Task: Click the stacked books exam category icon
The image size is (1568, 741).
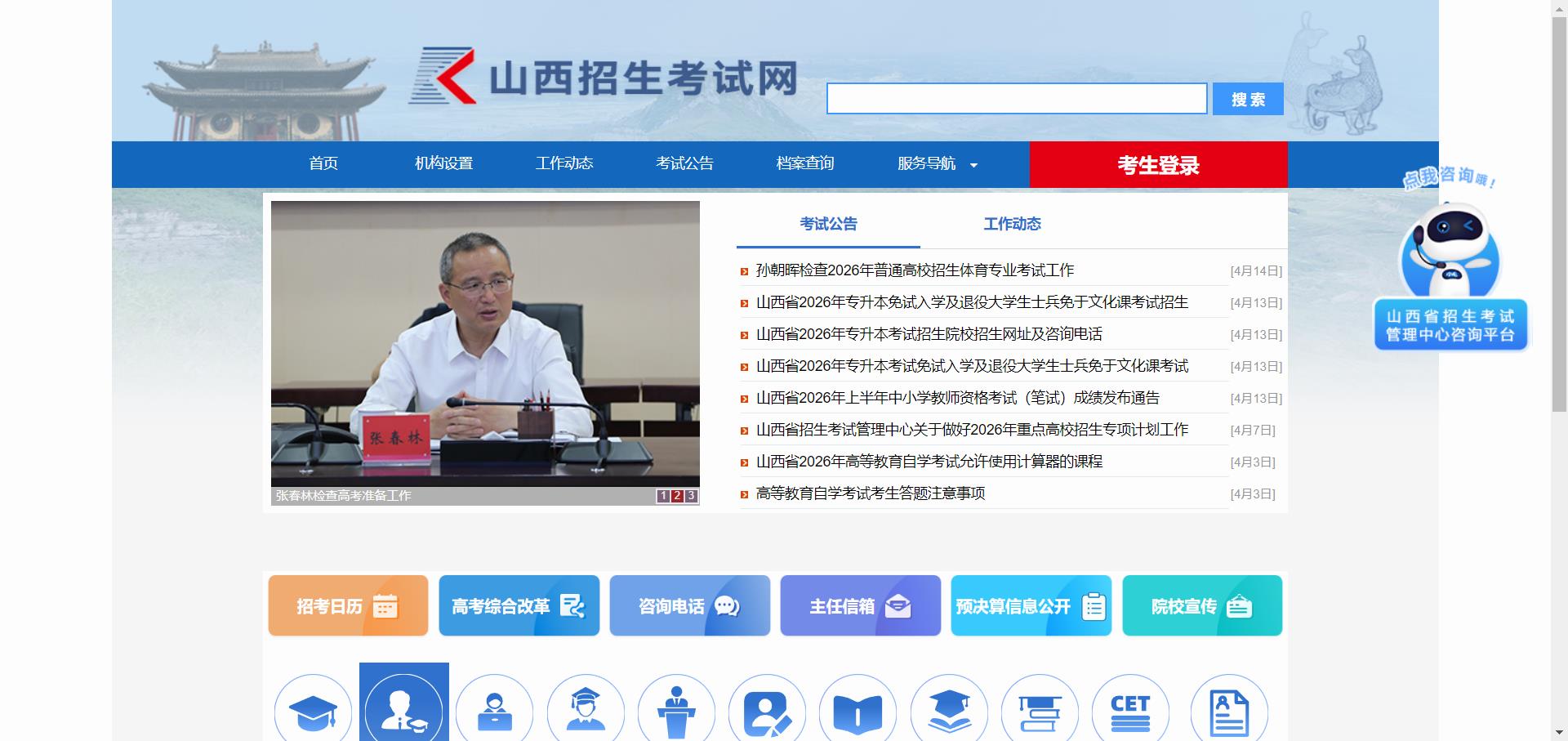Action: coord(1039,712)
